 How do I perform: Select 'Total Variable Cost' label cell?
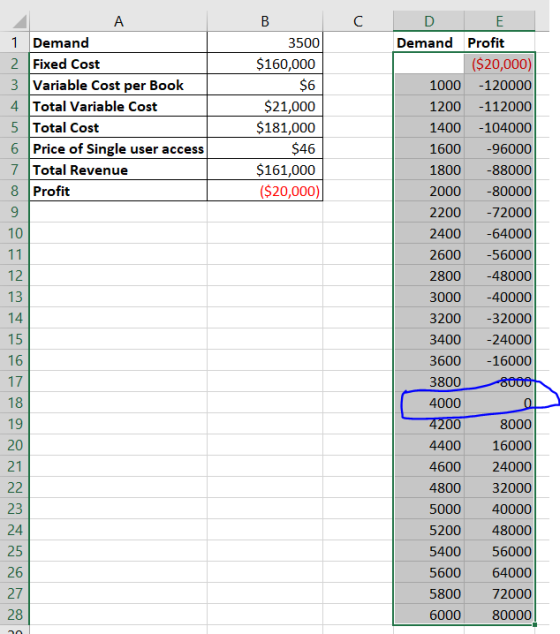(x=118, y=106)
